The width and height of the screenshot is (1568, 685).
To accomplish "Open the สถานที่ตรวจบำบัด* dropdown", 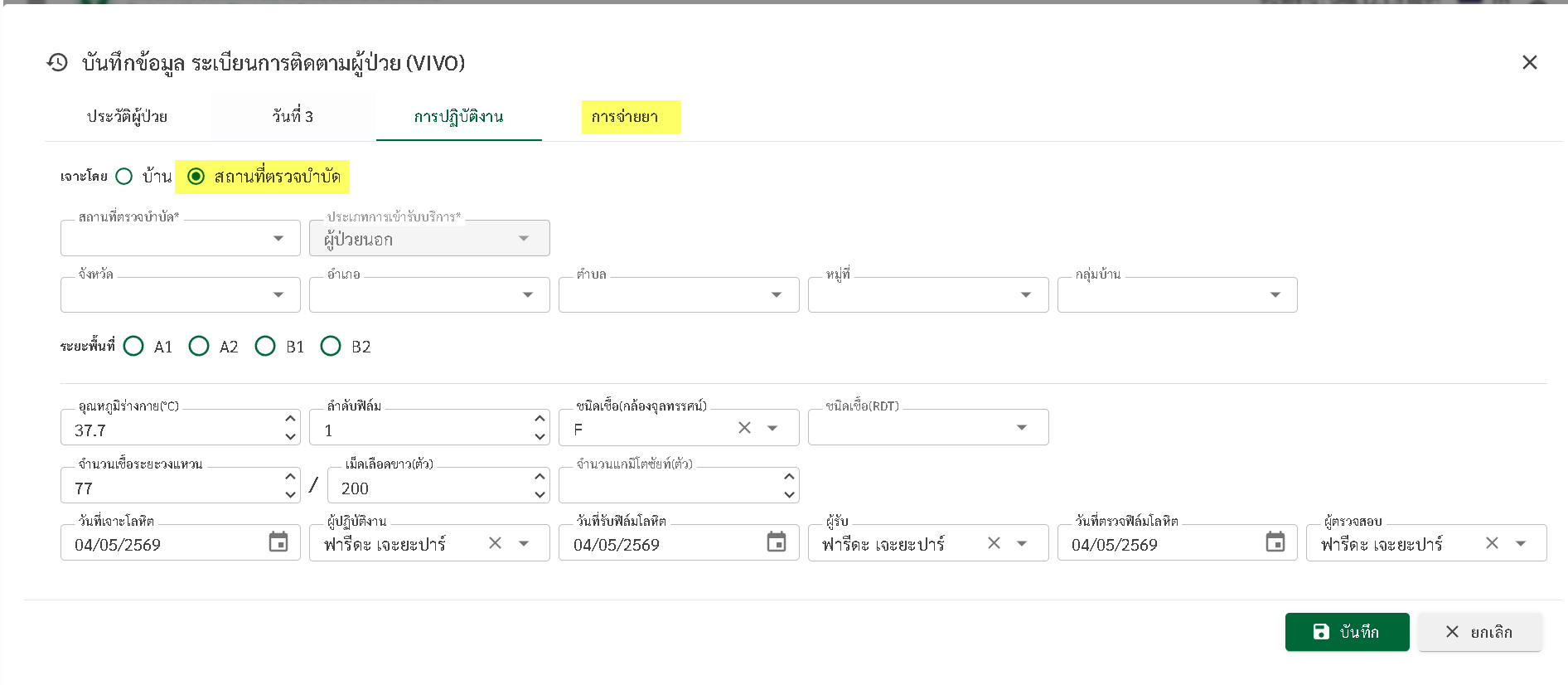I will (181, 238).
